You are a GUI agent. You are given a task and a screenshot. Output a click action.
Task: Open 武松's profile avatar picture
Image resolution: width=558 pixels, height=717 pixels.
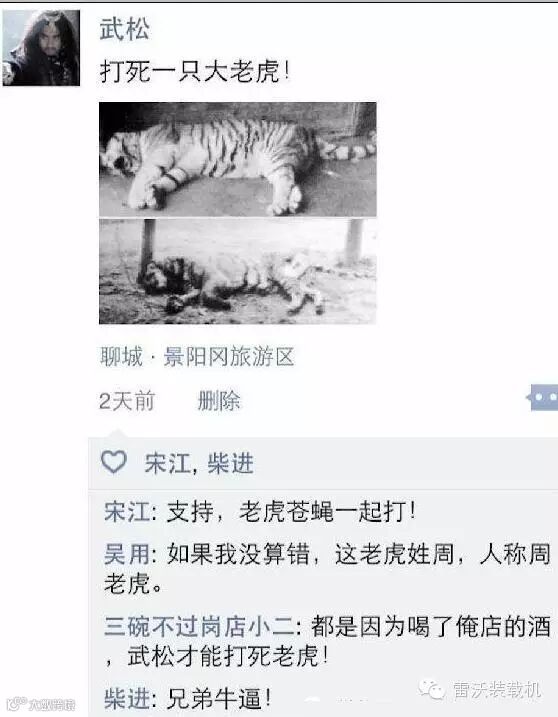click(x=41, y=48)
